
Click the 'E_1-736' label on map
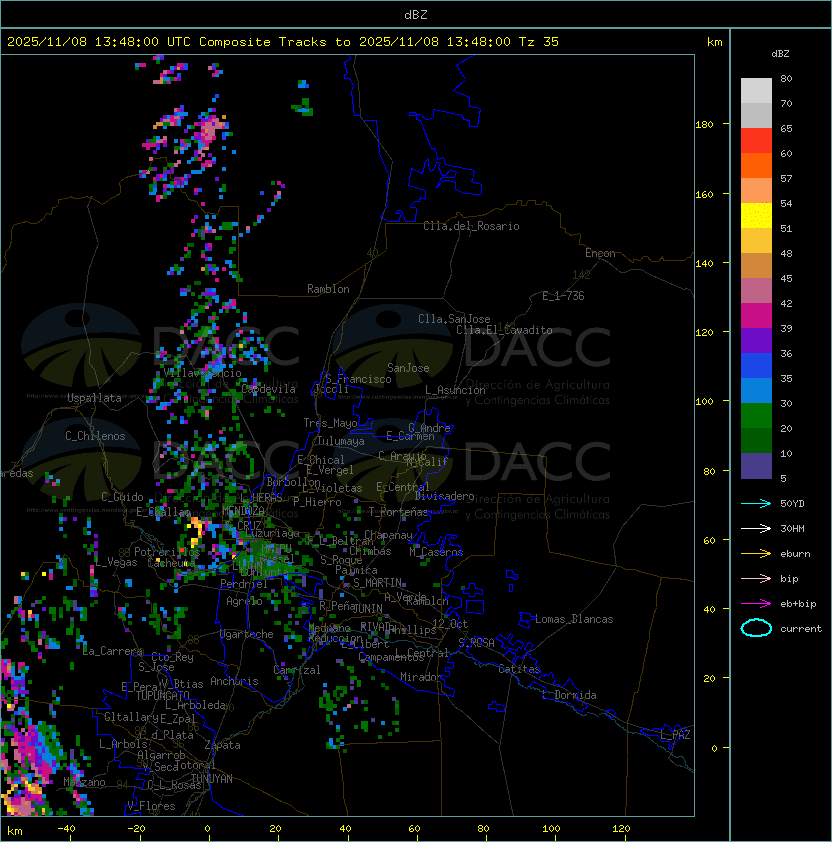(563, 296)
